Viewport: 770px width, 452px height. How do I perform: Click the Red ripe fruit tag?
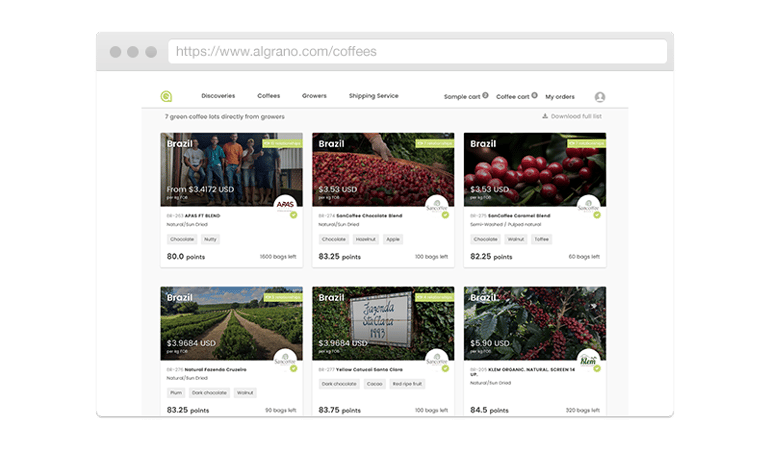tap(407, 384)
